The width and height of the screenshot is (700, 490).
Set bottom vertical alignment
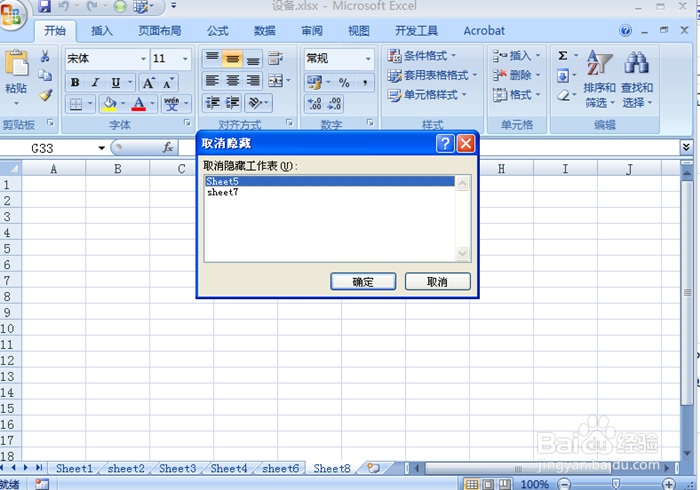(x=253, y=58)
